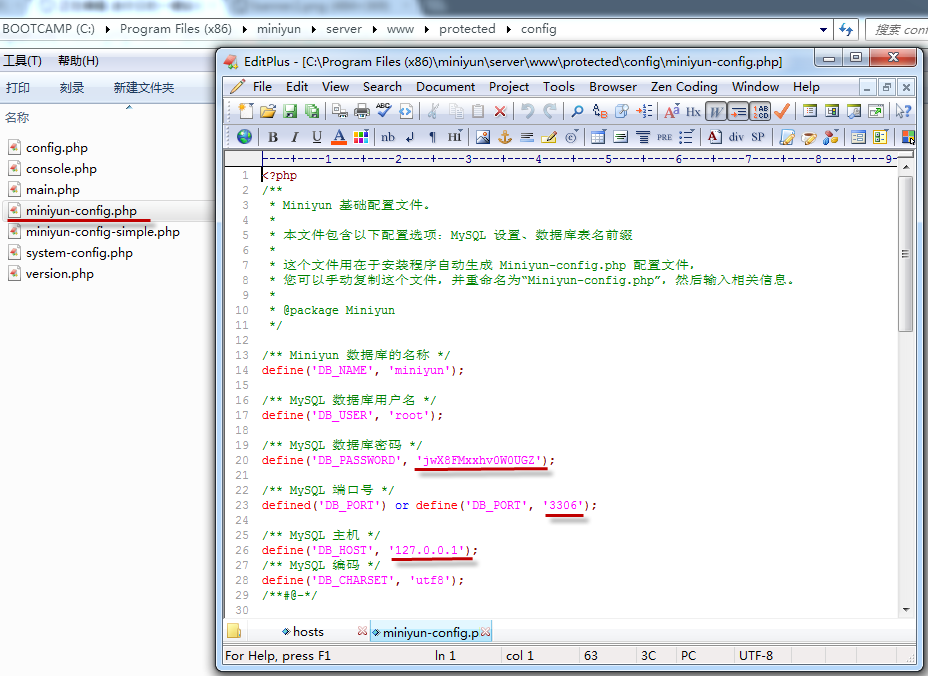Open the File menu
Image resolution: width=928 pixels, height=676 pixels.
(262, 86)
